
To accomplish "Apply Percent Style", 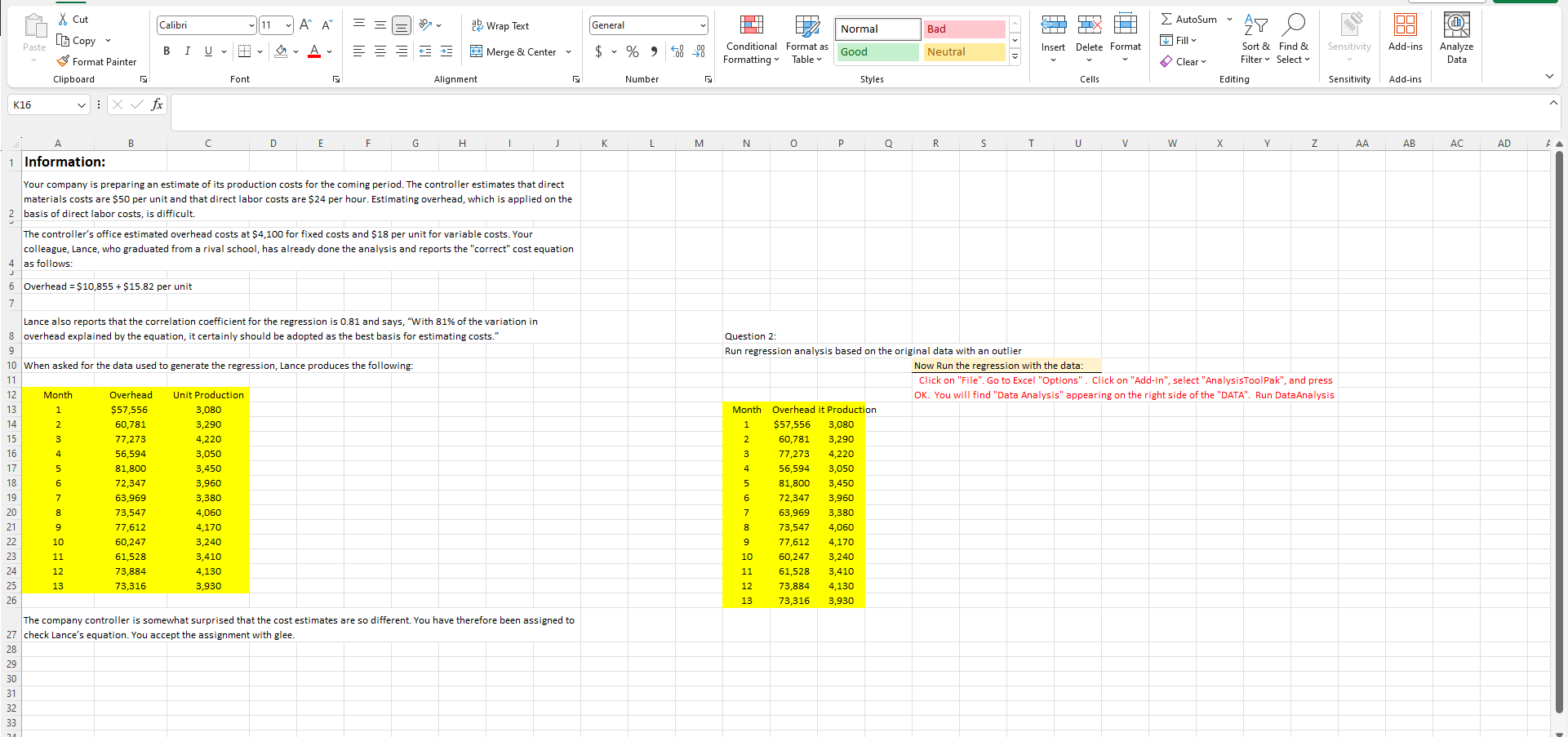I will [633, 51].
